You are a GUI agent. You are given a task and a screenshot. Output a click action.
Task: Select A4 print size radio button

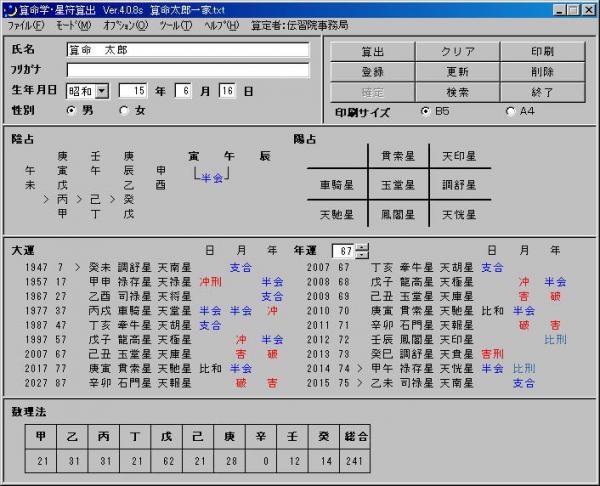coord(510,111)
